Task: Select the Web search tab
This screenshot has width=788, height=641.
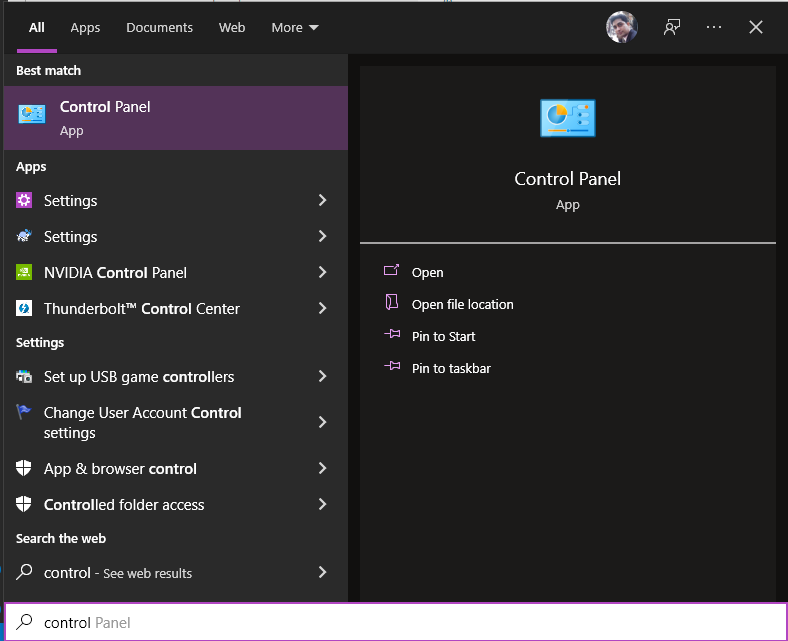Action: [232, 28]
